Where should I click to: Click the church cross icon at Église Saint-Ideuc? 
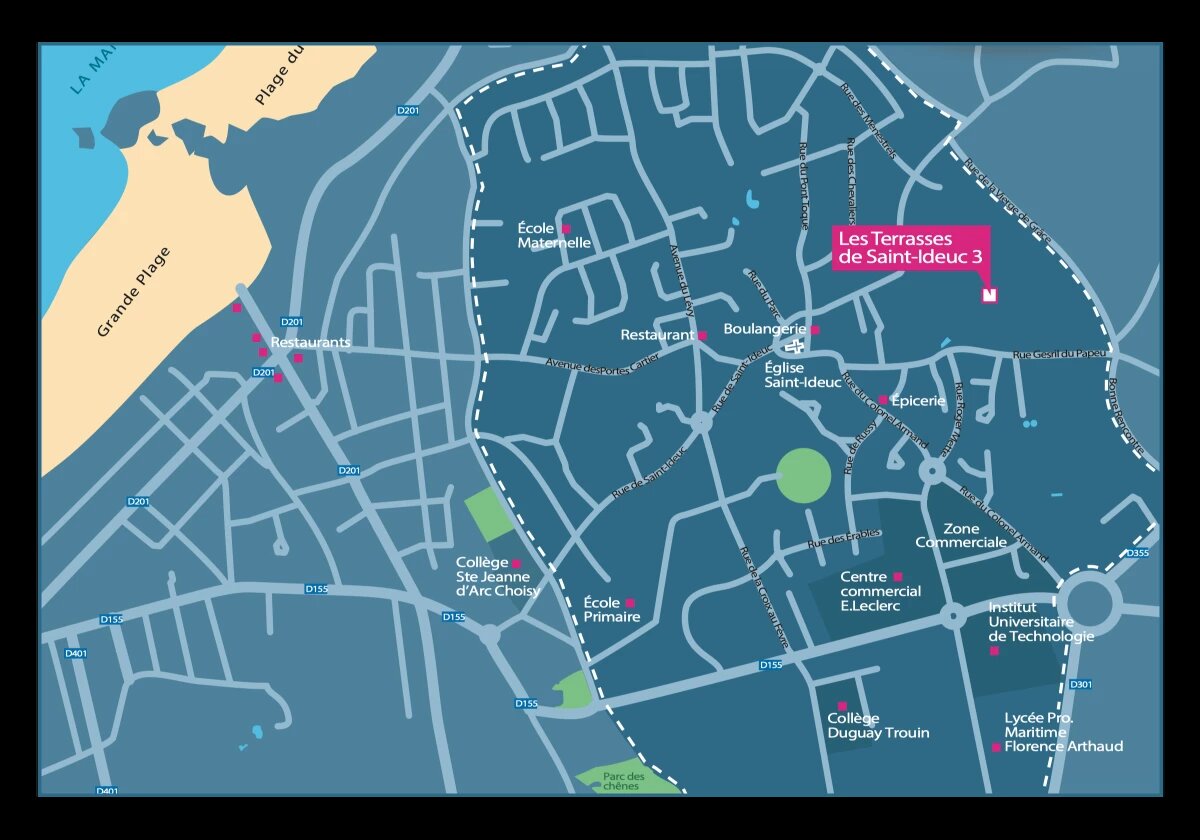tap(796, 347)
